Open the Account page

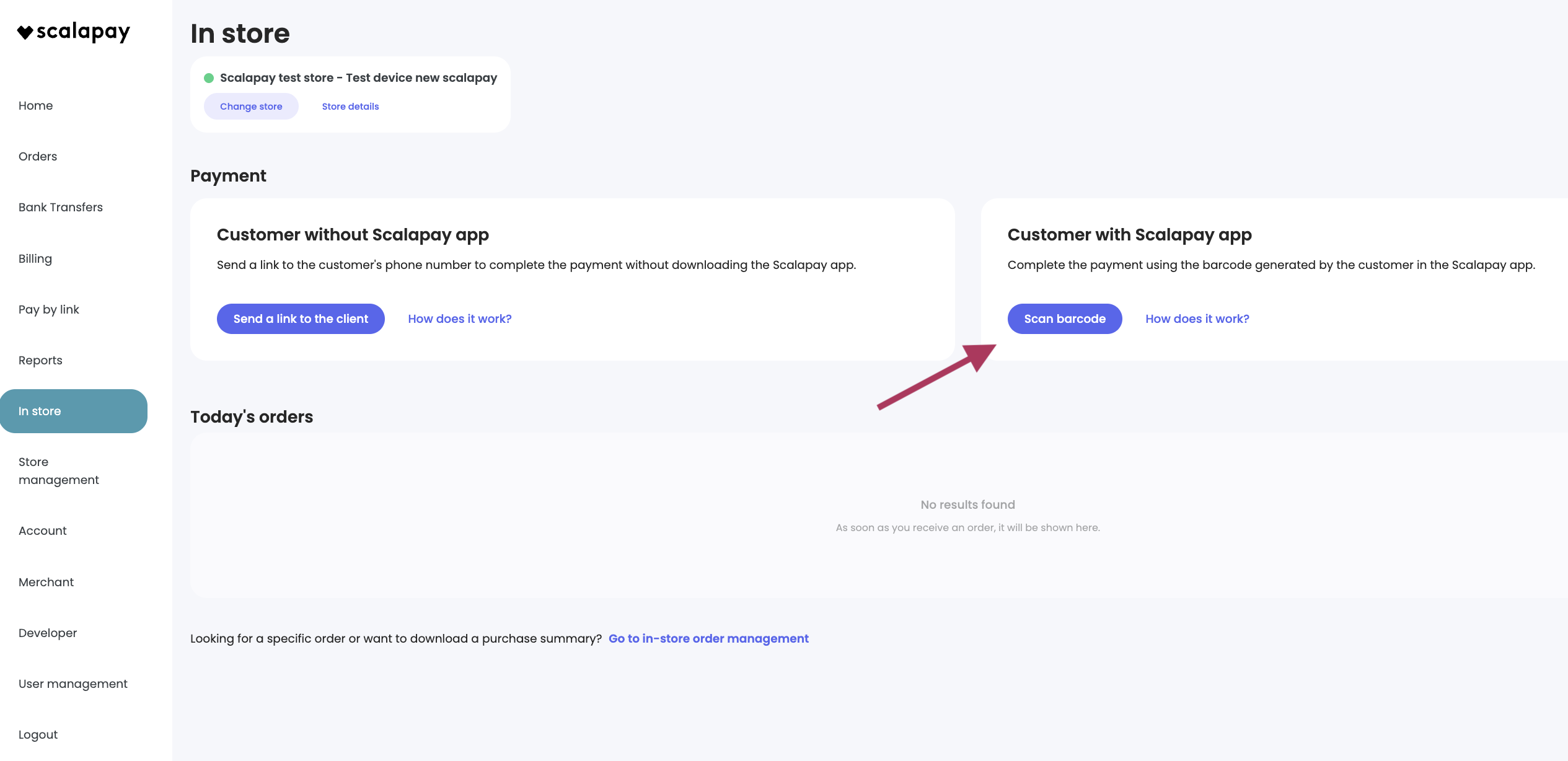pos(43,531)
